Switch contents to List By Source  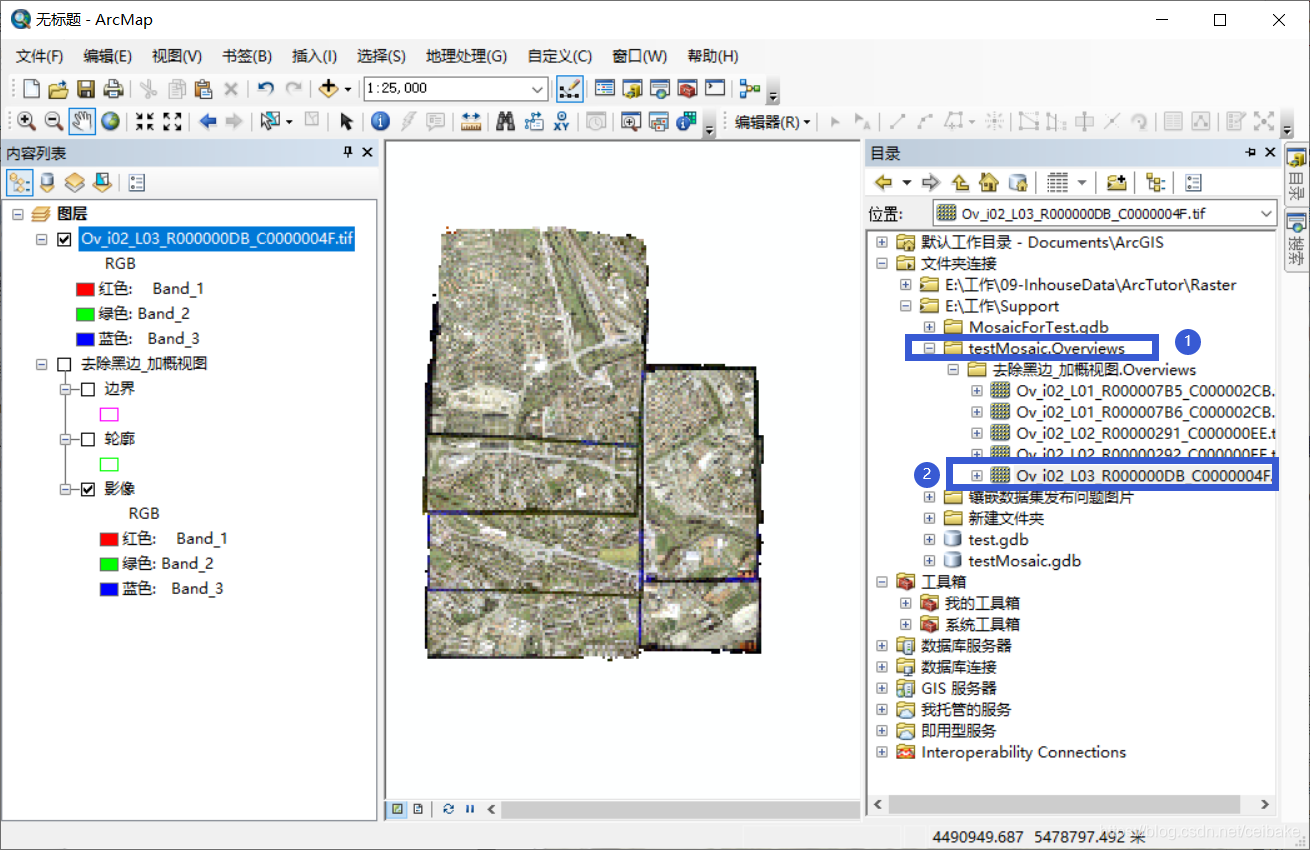pyautogui.click(x=47, y=182)
